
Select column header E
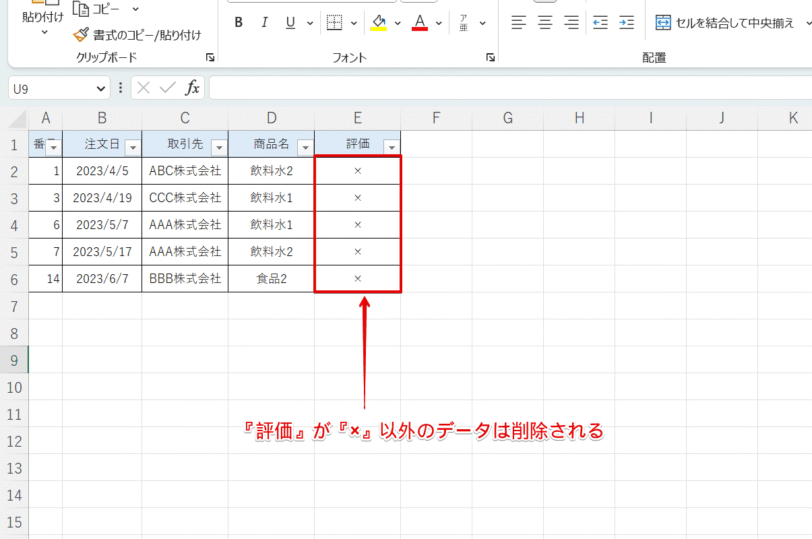click(357, 119)
